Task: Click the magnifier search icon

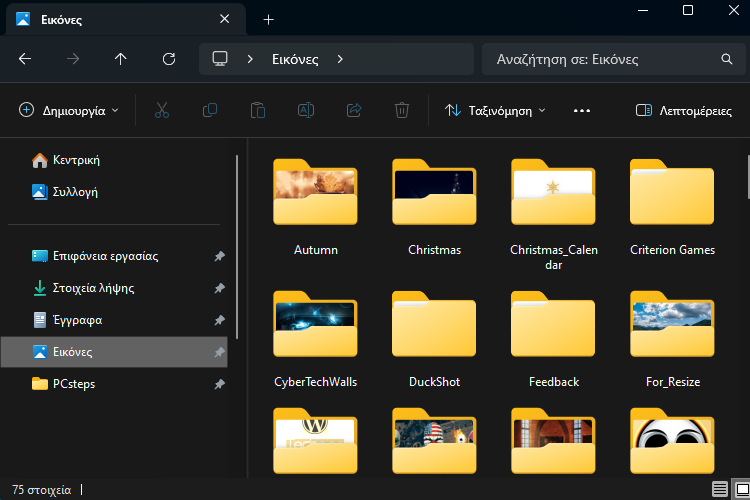Action: click(727, 59)
